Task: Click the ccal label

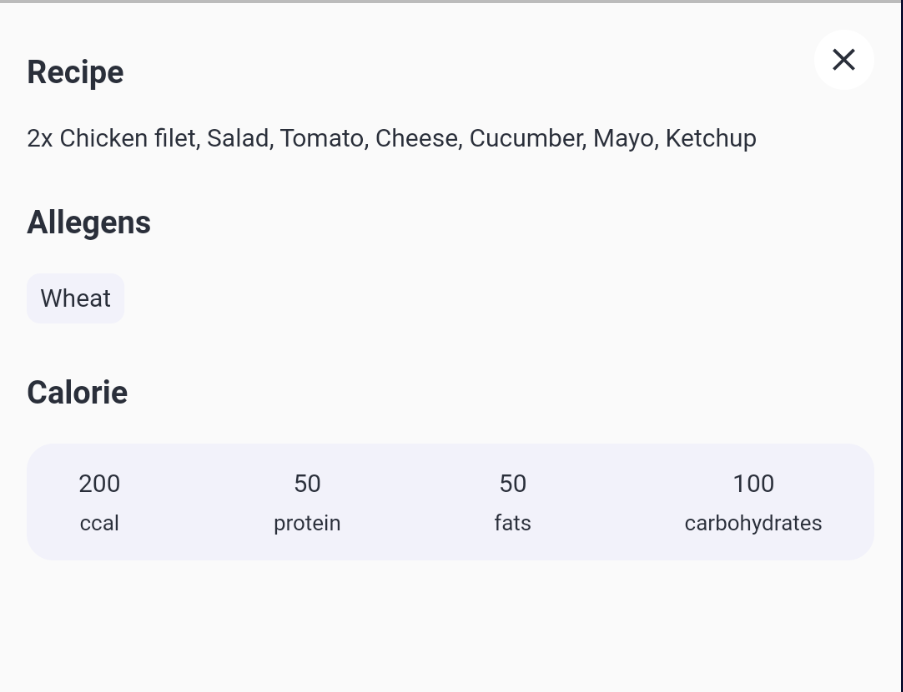Action: [100, 523]
